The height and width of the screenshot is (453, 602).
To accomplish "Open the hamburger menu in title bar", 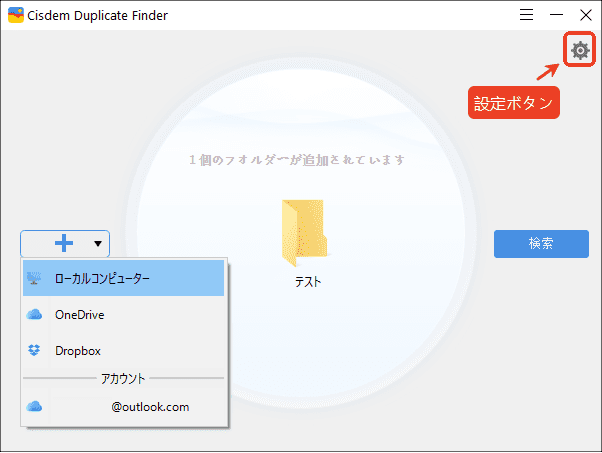I will click(527, 15).
